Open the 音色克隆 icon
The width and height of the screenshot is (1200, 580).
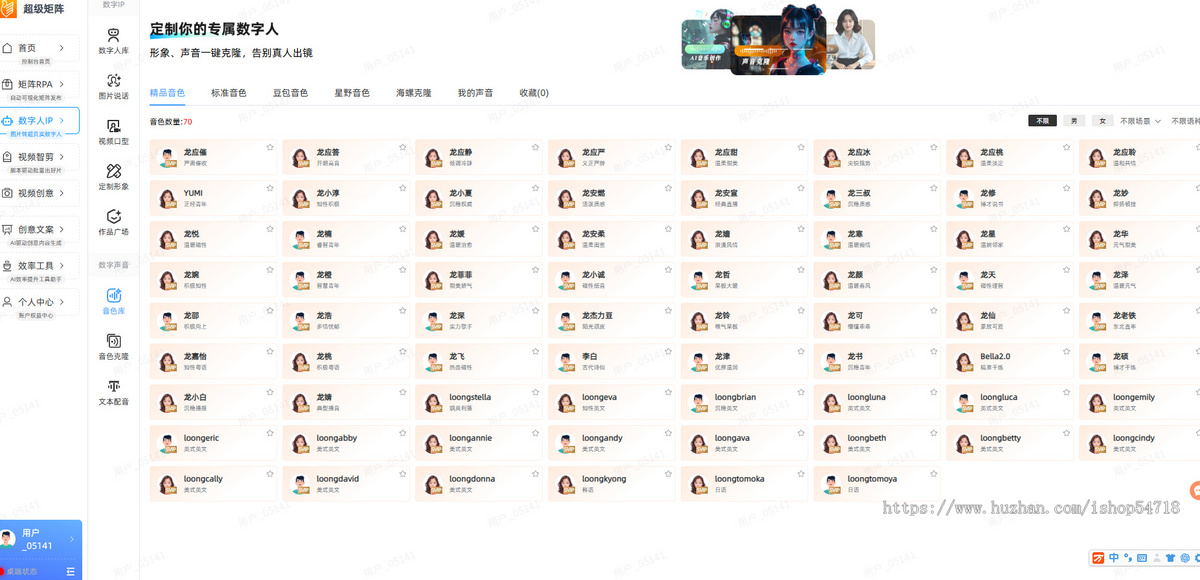[113, 340]
